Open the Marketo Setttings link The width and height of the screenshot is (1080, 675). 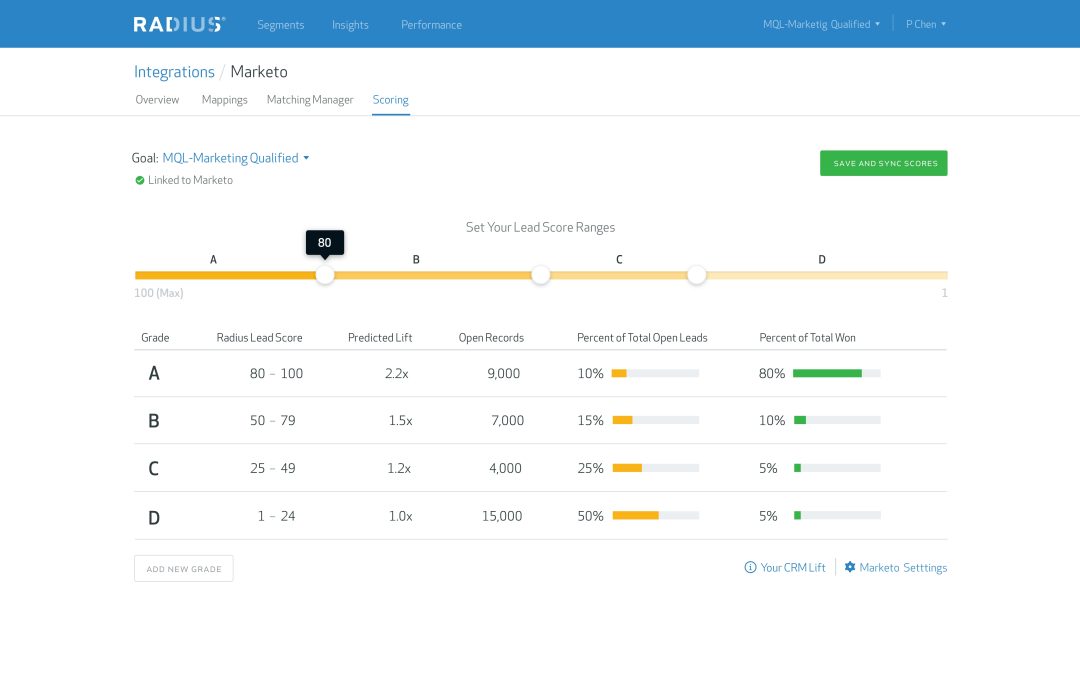point(903,568)
